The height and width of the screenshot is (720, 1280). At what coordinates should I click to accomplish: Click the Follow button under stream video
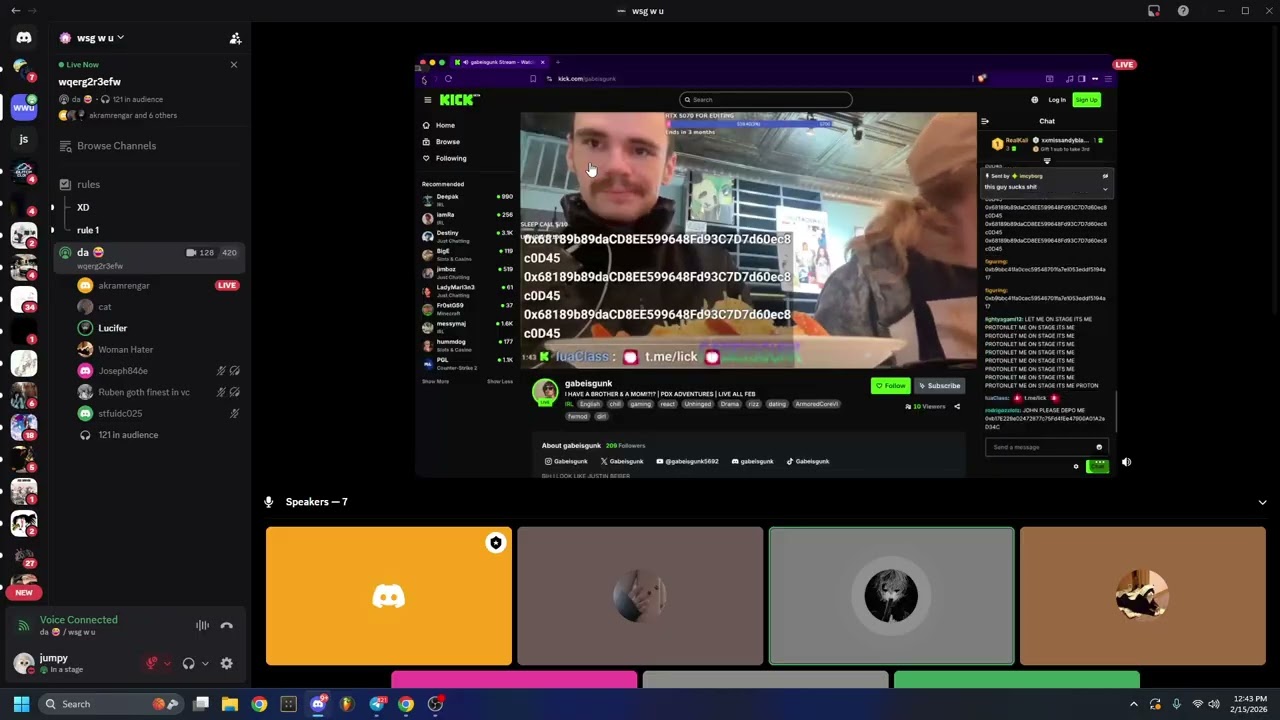click(890, 386)
